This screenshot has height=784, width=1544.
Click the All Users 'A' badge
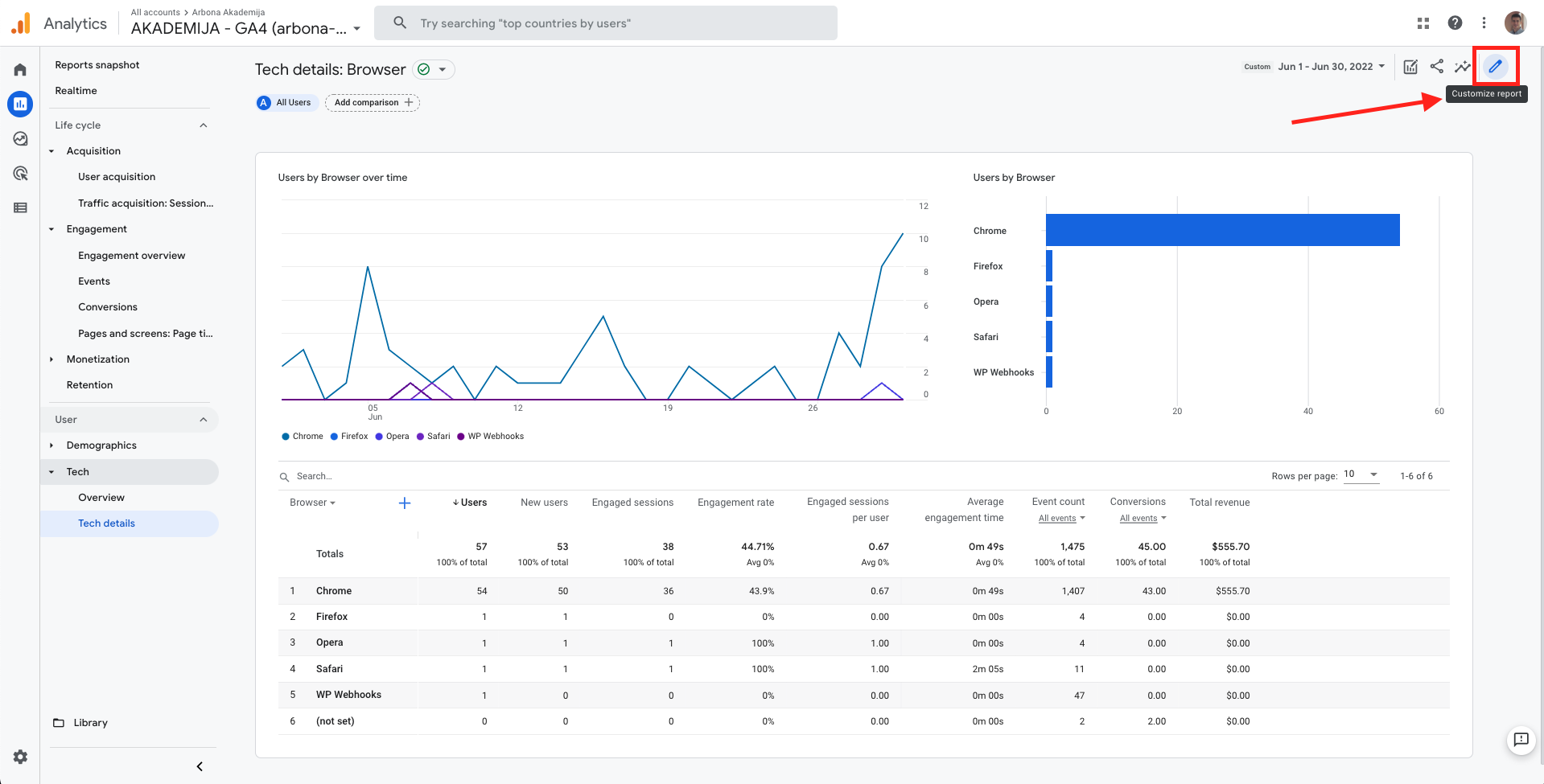264,103
